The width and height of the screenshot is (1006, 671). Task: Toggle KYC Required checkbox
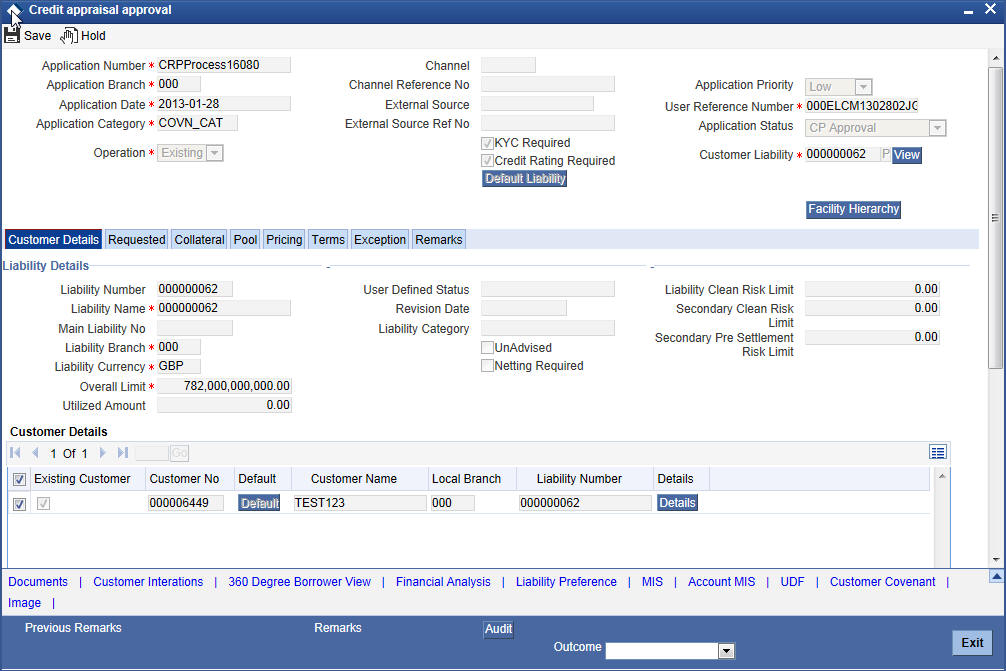point(487,143)
